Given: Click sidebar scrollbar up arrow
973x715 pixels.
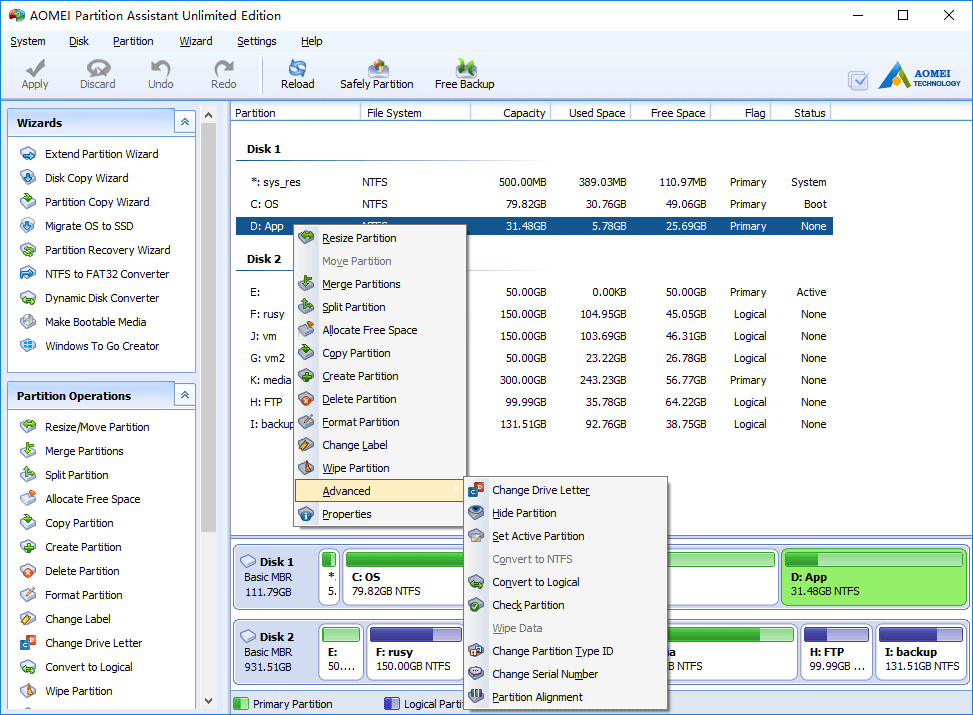Looking at the screenshot, I should pos(208,115).
